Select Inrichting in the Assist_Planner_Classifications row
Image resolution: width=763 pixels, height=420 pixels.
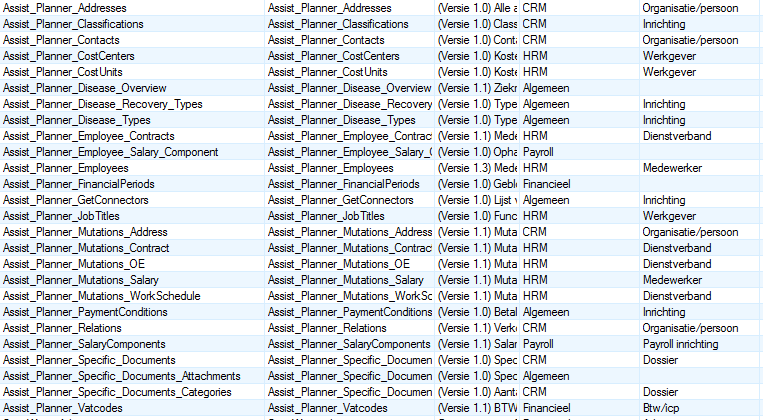point(664,24)
